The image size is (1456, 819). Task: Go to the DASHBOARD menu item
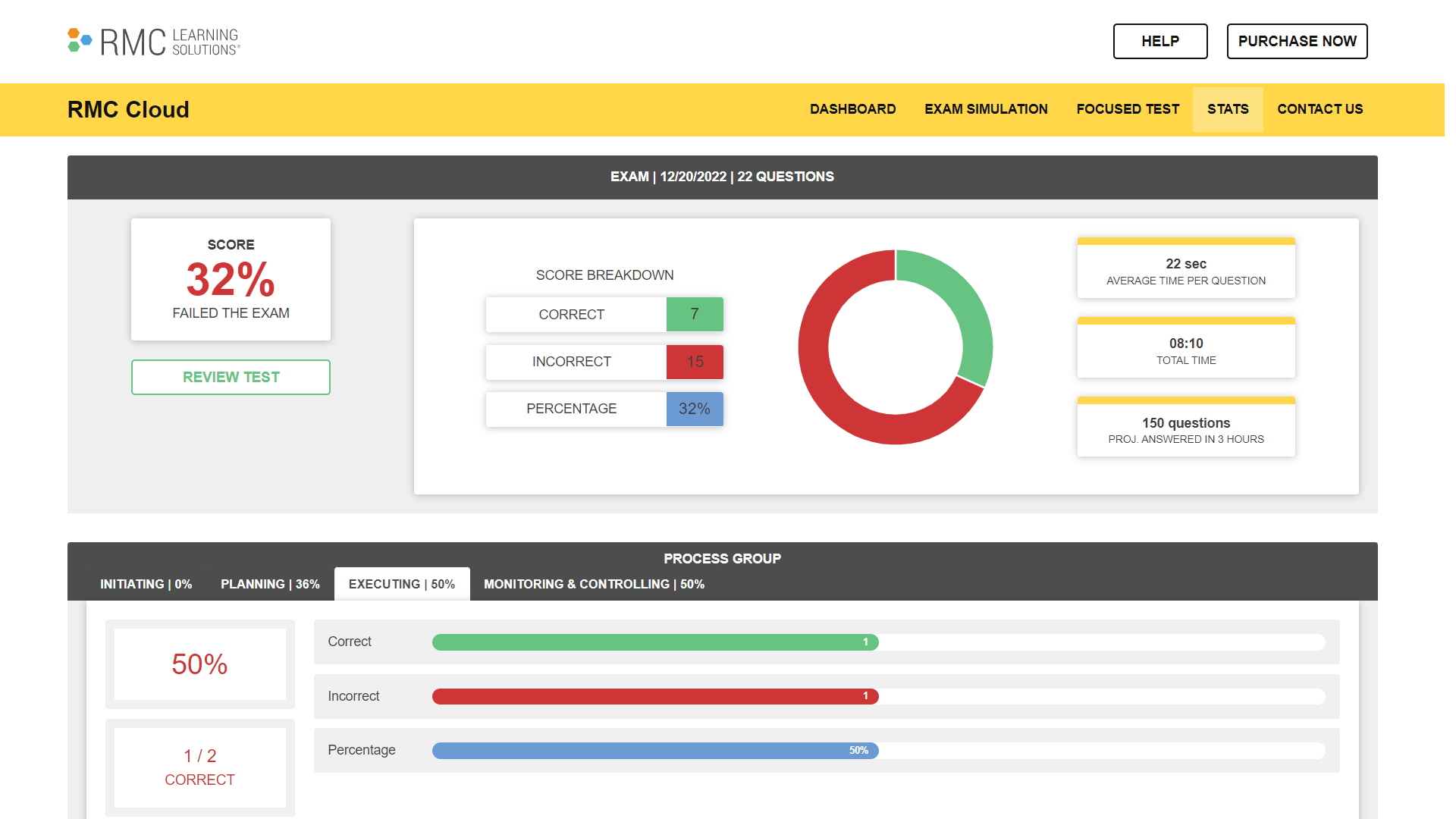[852, 109]
